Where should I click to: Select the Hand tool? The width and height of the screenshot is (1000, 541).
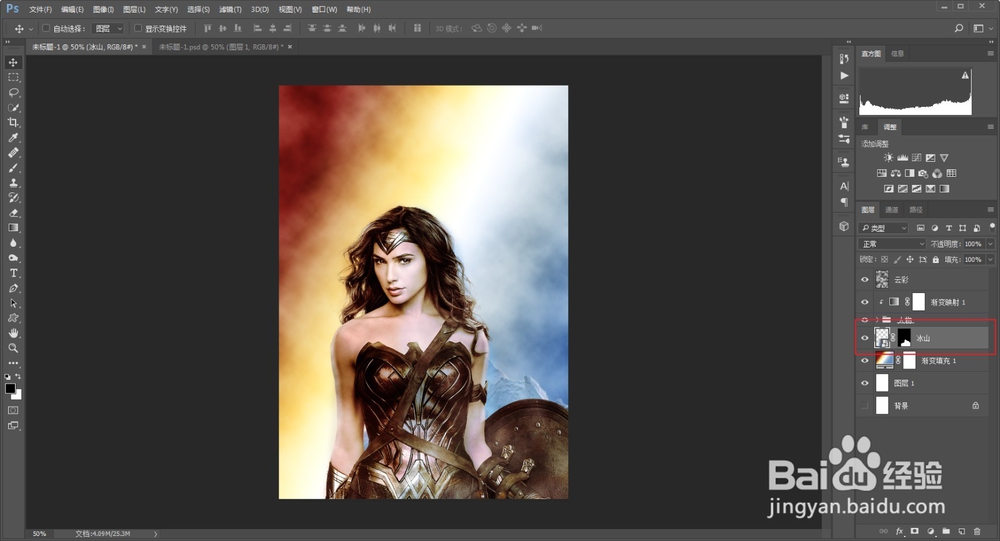tap(13, 333)
